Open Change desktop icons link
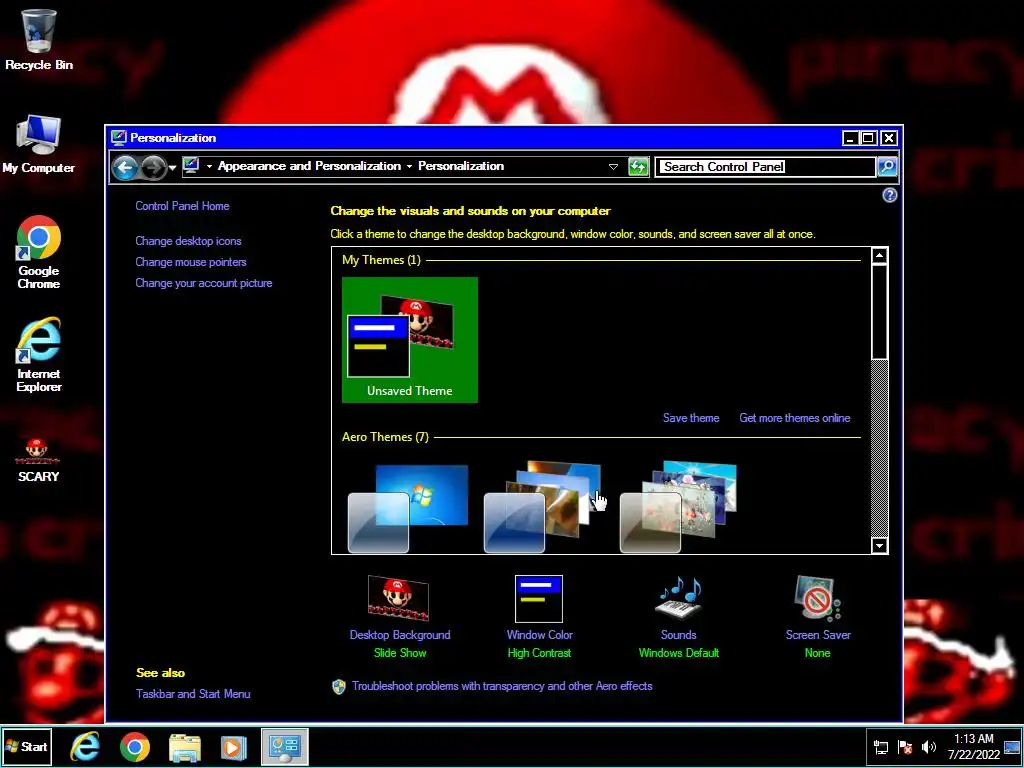Viewport: 1024px width, 768px height. pos(188,241)
